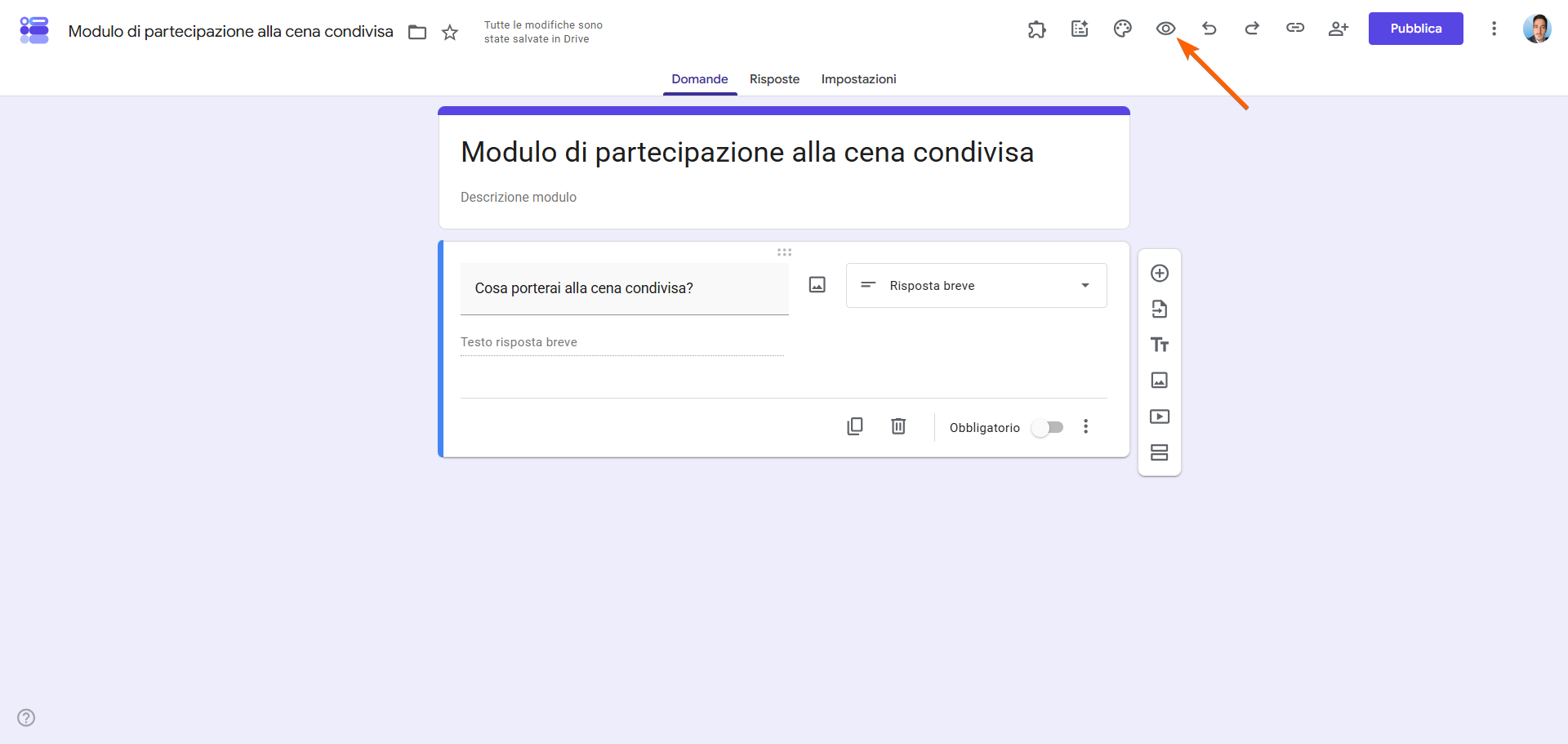The width and height of the screenshot is (1568, 744).
Task: Click the Testo risposta breve placeholder
Action: click(x=519, y=342)
